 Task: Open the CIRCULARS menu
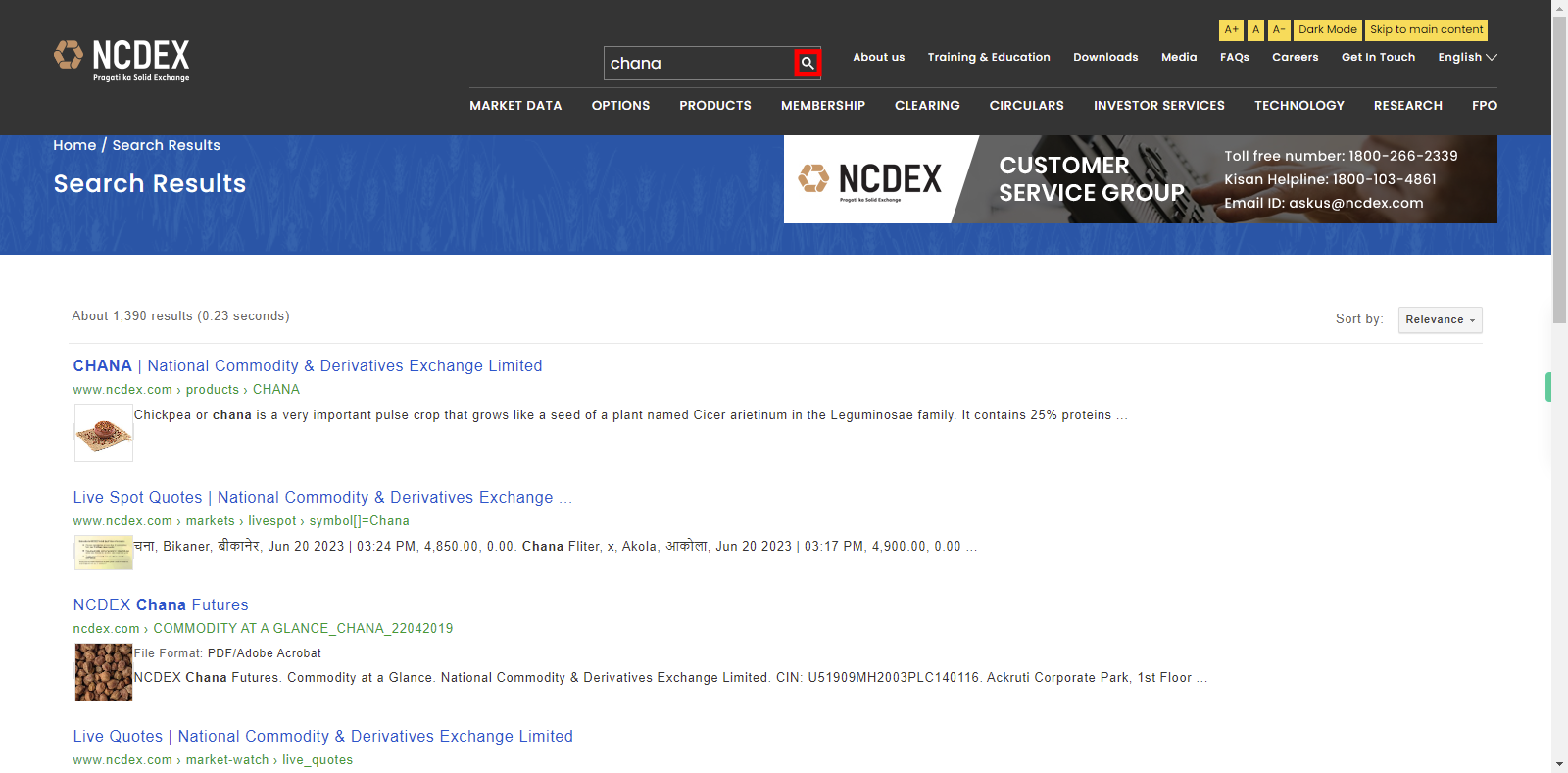point(1026,105)
